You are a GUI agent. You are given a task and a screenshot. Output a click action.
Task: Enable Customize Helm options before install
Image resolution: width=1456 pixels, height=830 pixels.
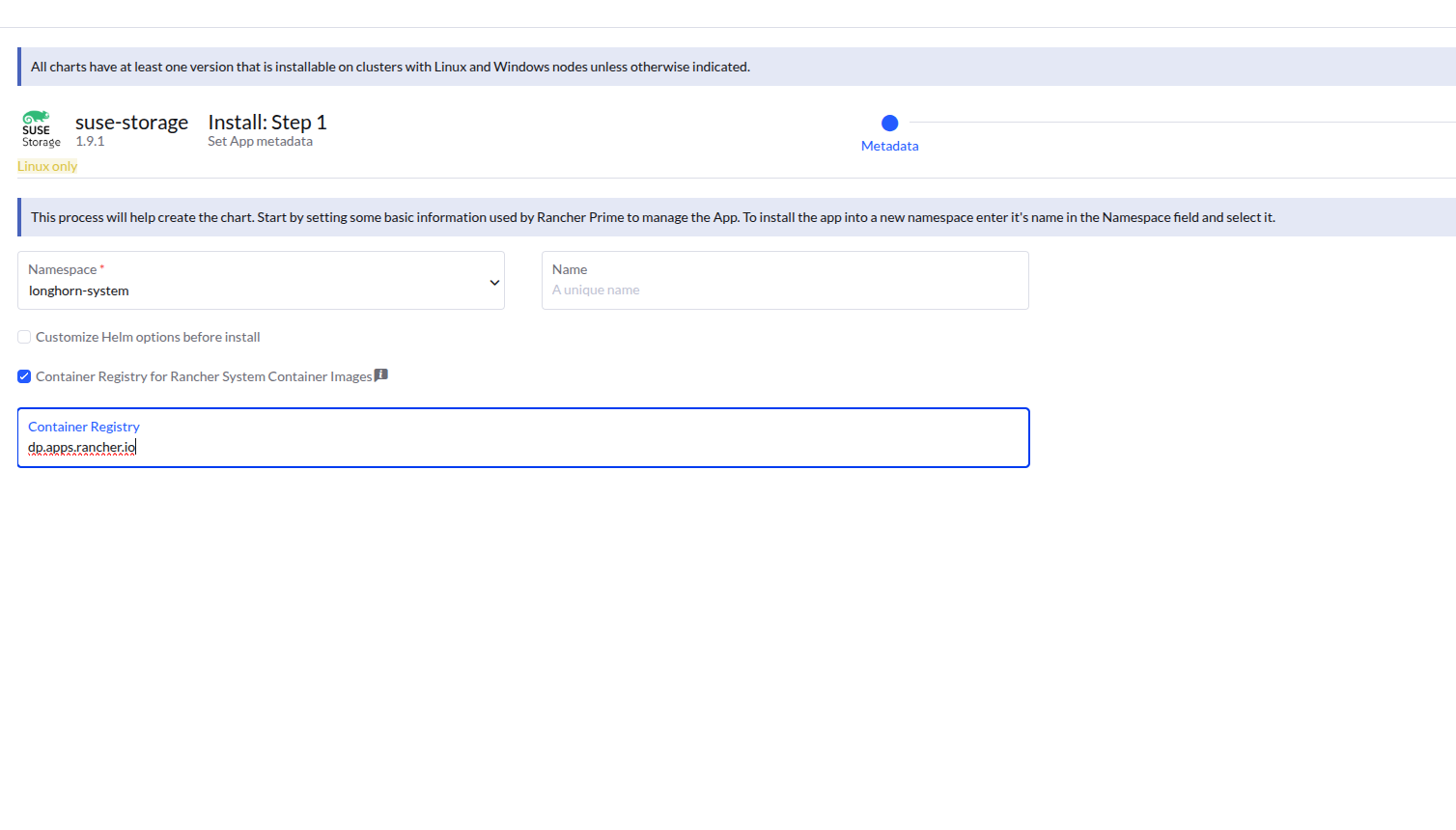point(24,337)
